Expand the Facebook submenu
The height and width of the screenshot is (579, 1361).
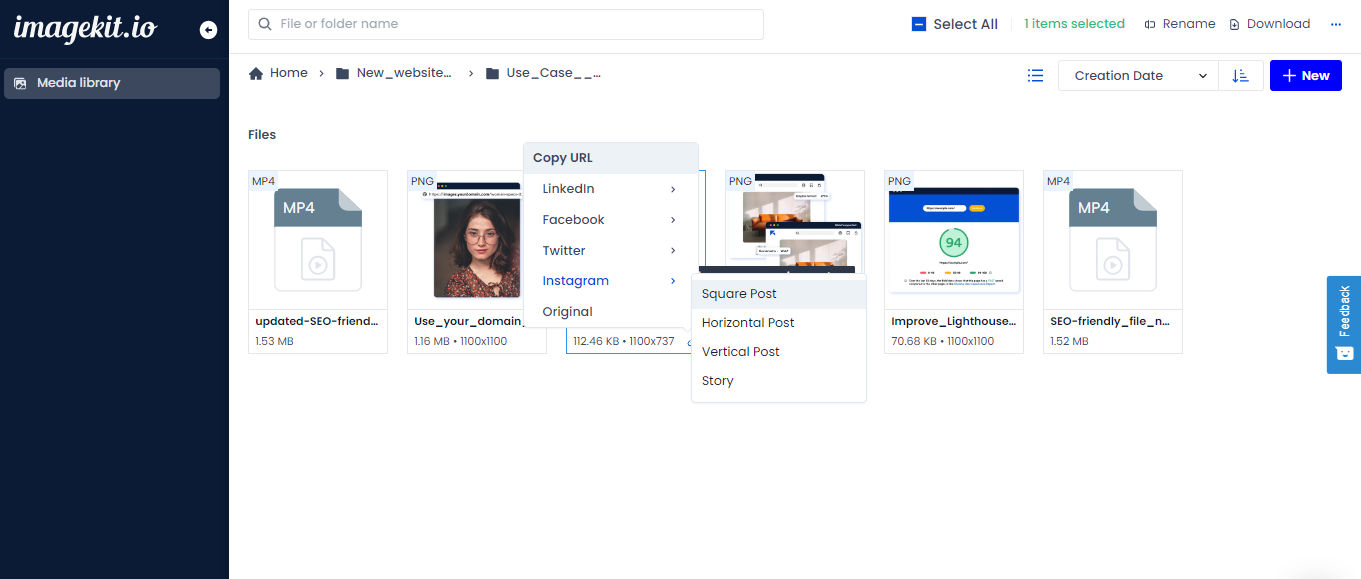coord(611,220)
